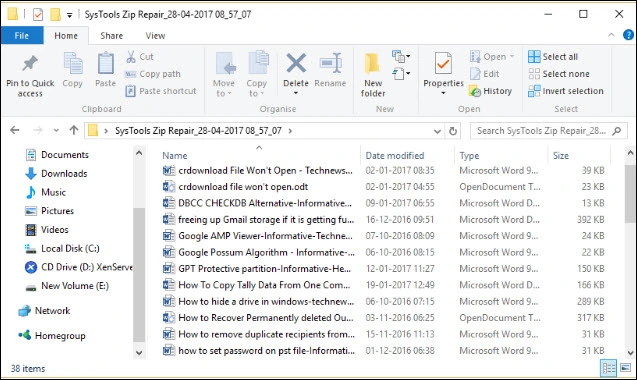Click the Rename icon
The height and width of the screenshot is (380, 637).
[x=331, y=63]
